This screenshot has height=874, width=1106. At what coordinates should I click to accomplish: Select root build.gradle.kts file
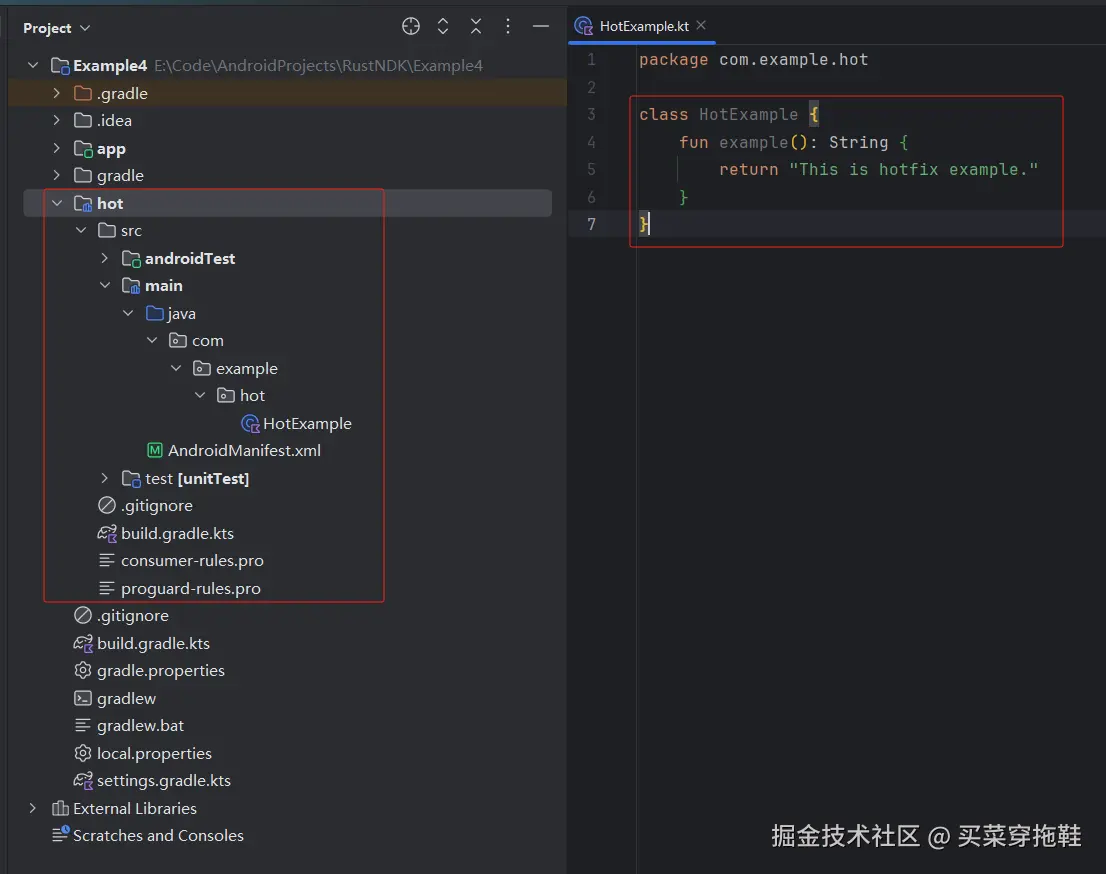[x=153, y=643]
